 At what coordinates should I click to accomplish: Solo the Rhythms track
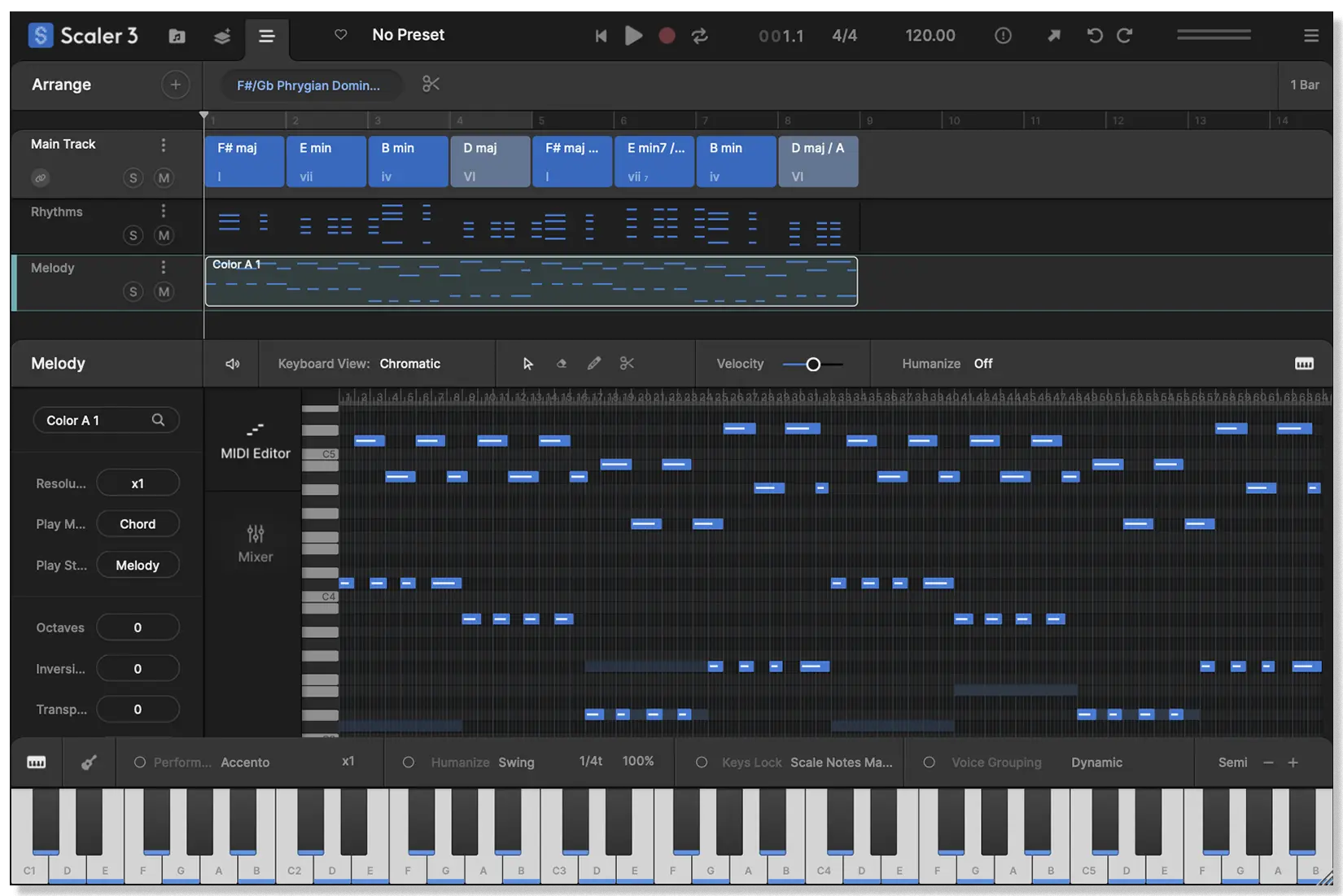133,235
